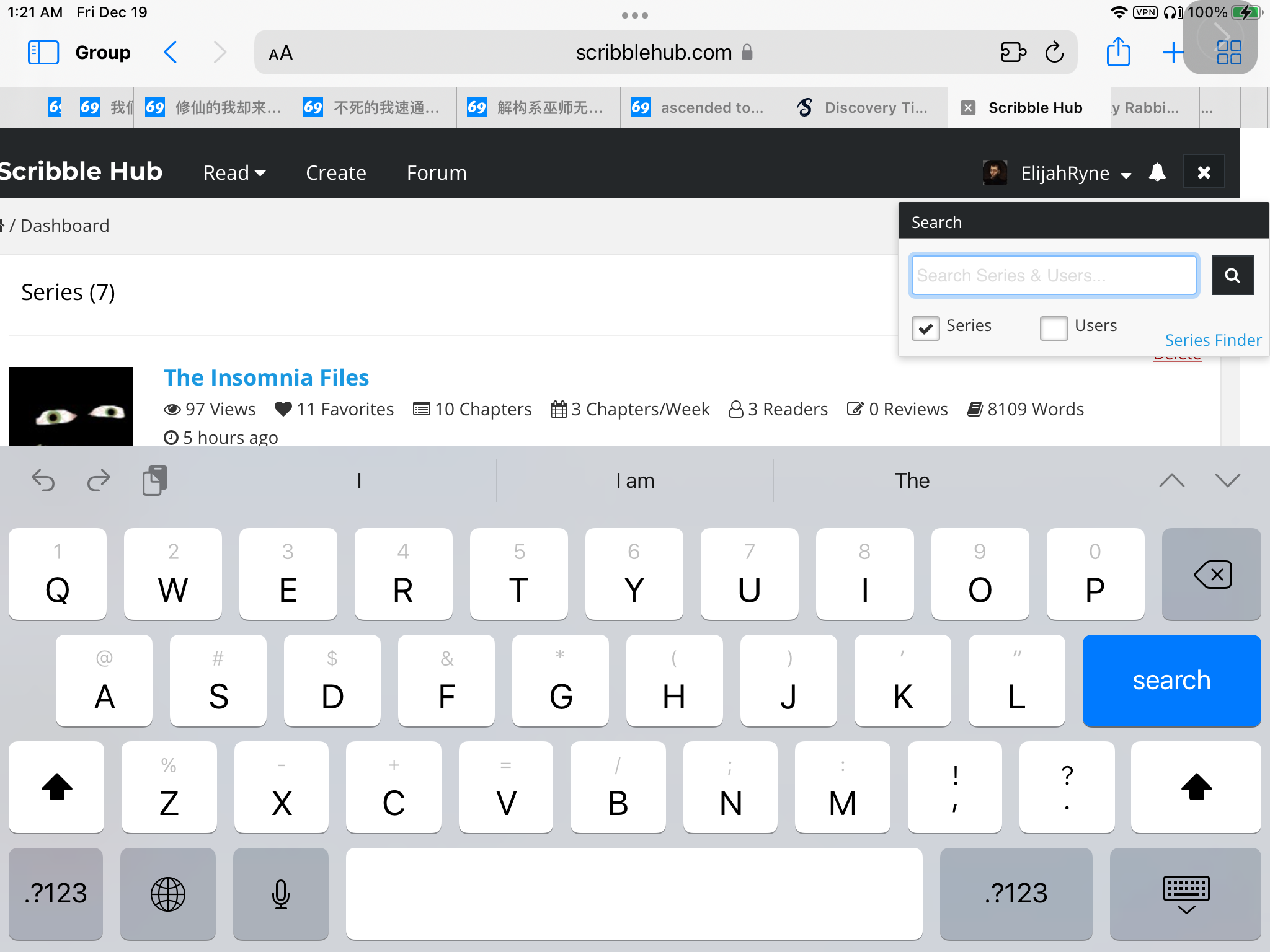Open the notifications bell icon
The height and width of the screenshot is (952, 1270).
coord(1157,172)
